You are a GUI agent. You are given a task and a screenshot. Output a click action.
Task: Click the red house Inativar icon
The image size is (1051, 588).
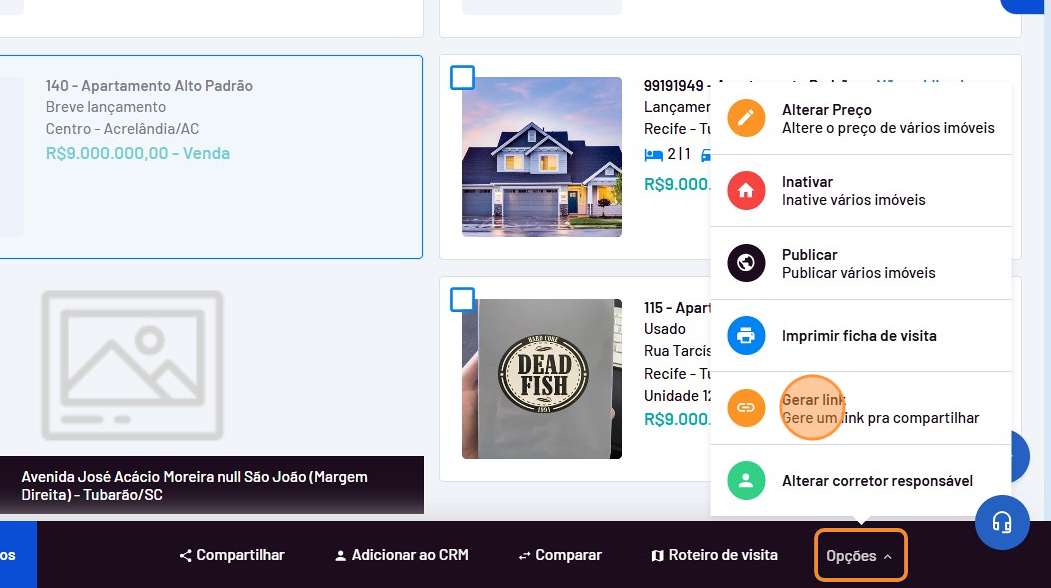[x=746, y=190]
